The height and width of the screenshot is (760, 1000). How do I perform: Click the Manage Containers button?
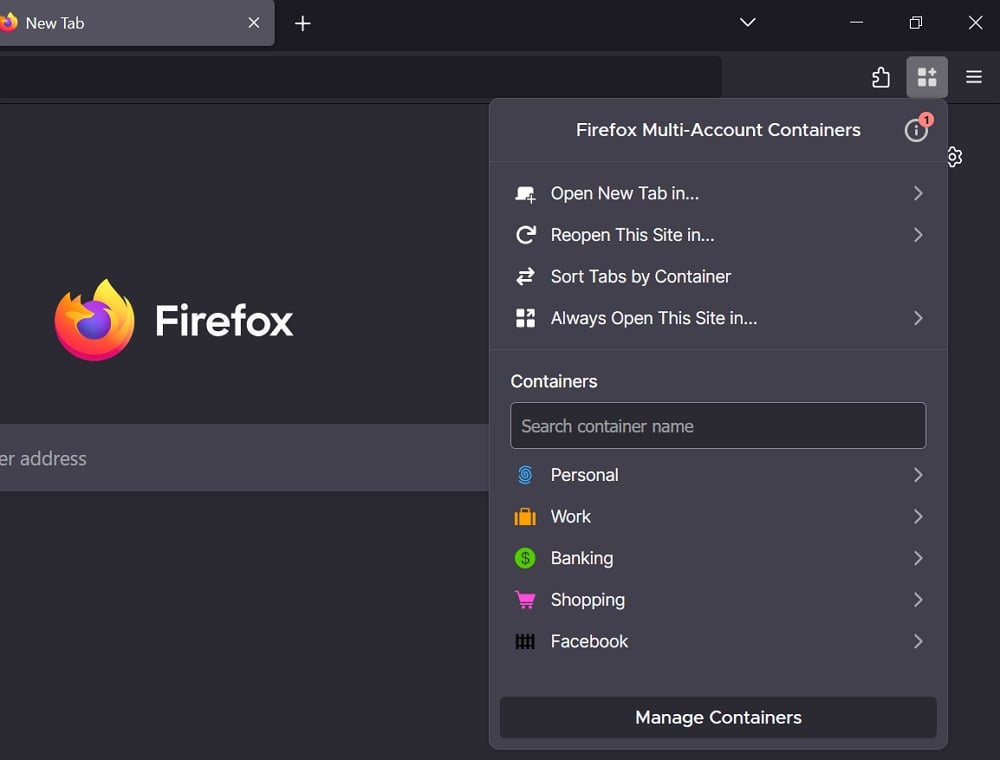(x=718, y=718)
